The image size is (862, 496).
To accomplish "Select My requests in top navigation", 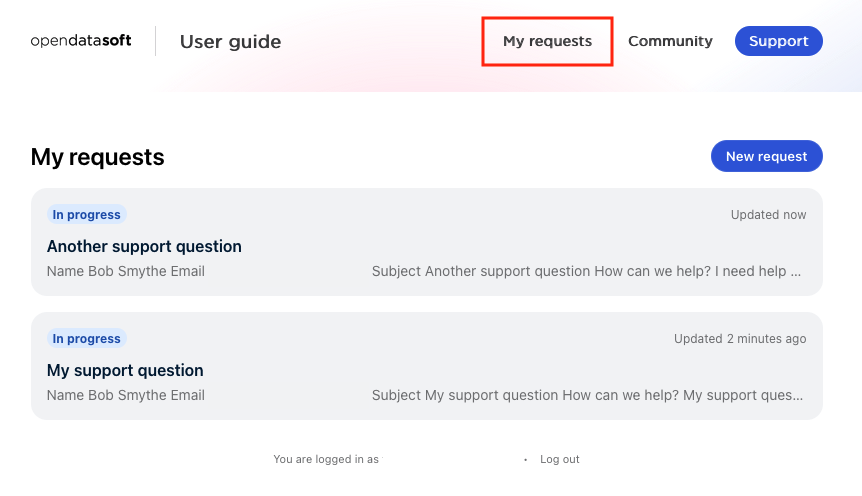I will click(547, 41).
